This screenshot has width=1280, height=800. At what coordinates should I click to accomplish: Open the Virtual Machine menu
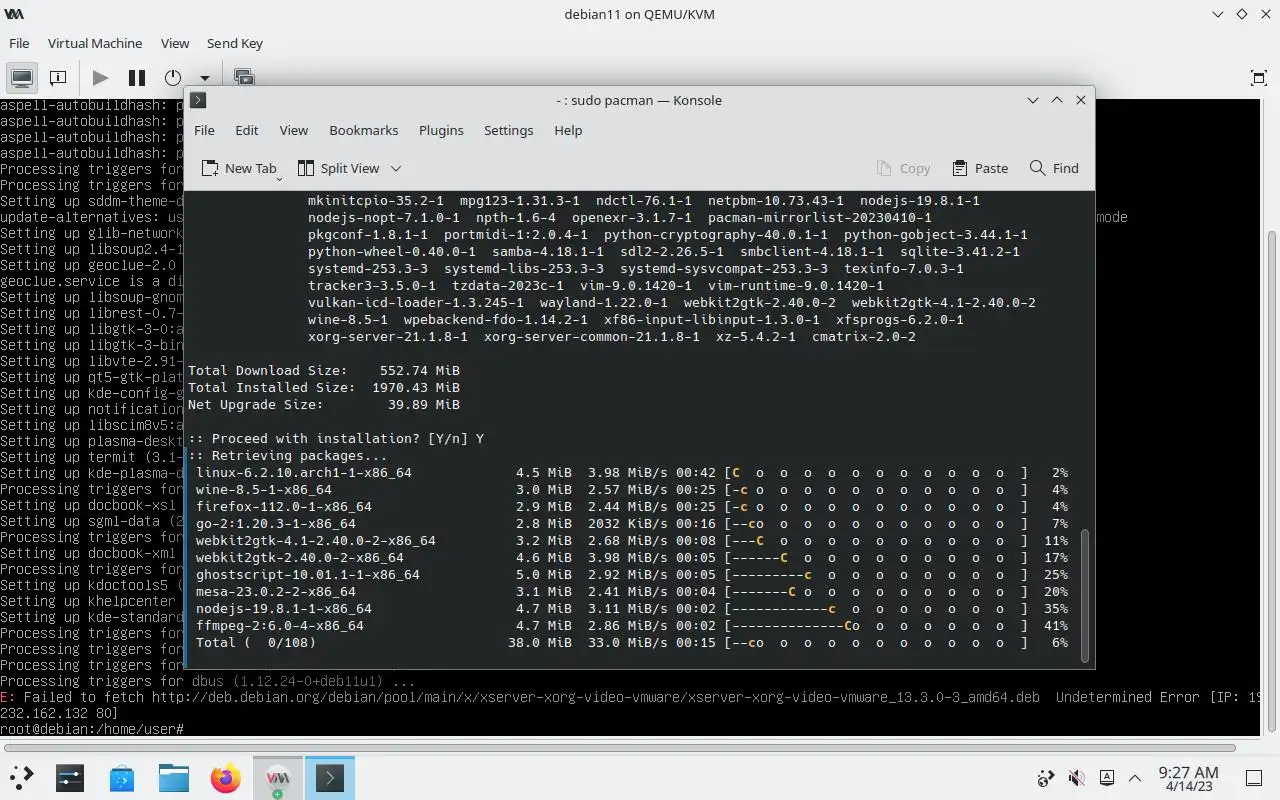[95, 43]
